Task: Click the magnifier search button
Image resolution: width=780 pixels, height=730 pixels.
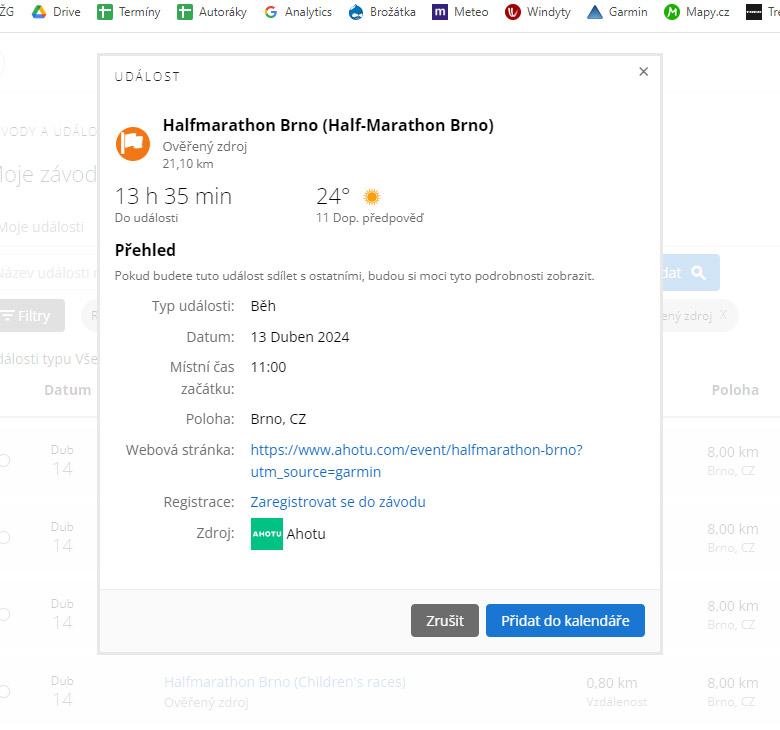Action: (699, 273)
